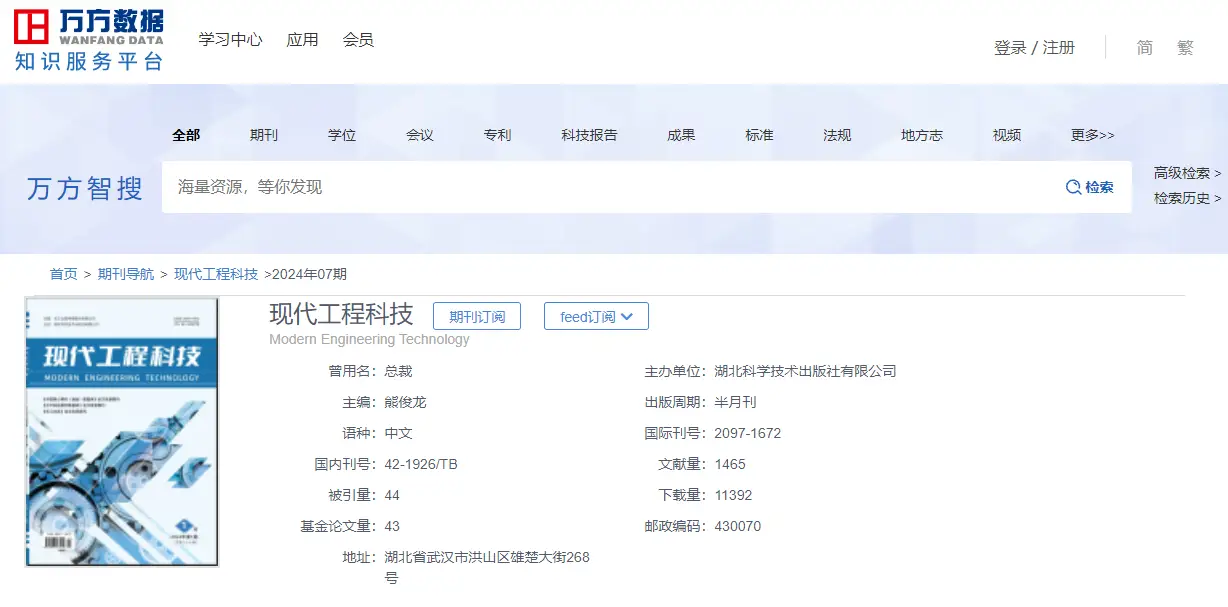Click domestic number 42-1926/TB
This screenshot has height=607, width=1228.
[421, 464]
